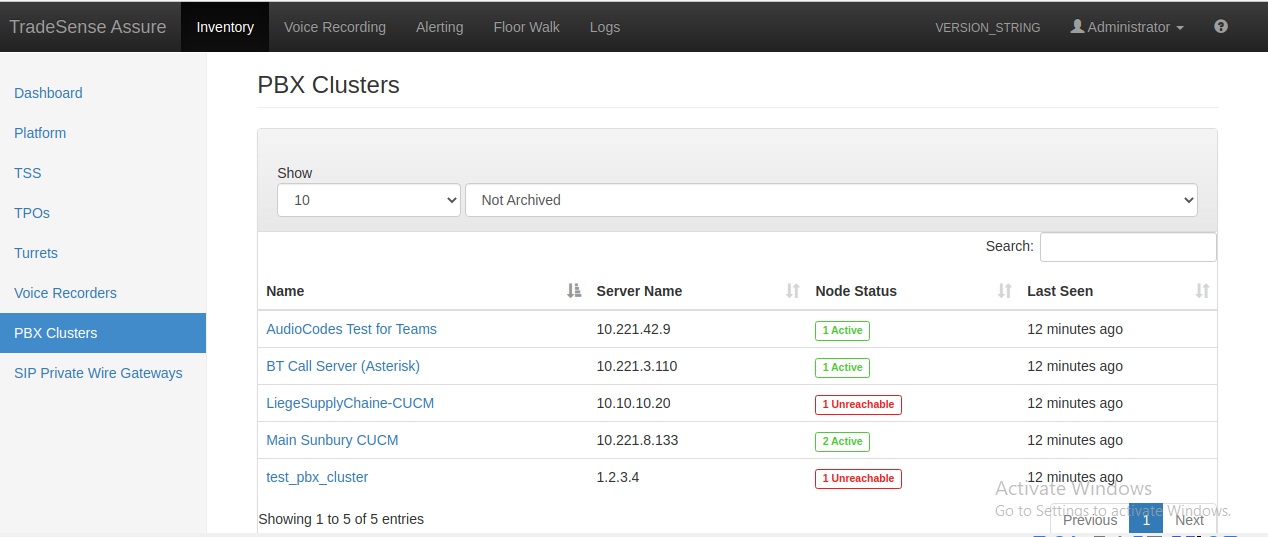Screen dimensions: 1268x537
Task: Select page 1 in pagination
Action: pyautogui.click(x=1146, y=520)
